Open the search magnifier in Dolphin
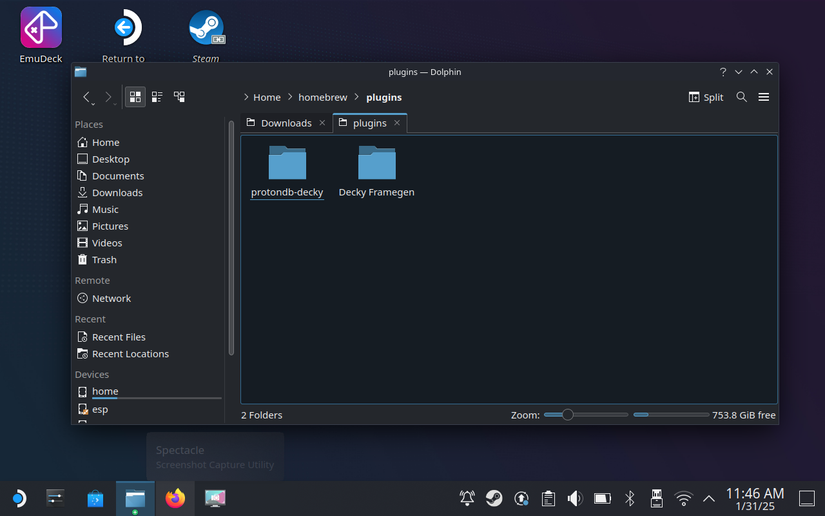Screen dimensions: 825x516 [741, 97]
